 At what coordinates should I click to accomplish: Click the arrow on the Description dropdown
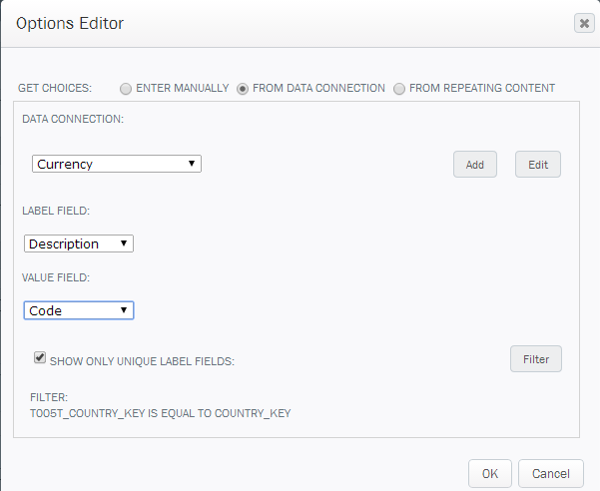(x=124, y=243)
